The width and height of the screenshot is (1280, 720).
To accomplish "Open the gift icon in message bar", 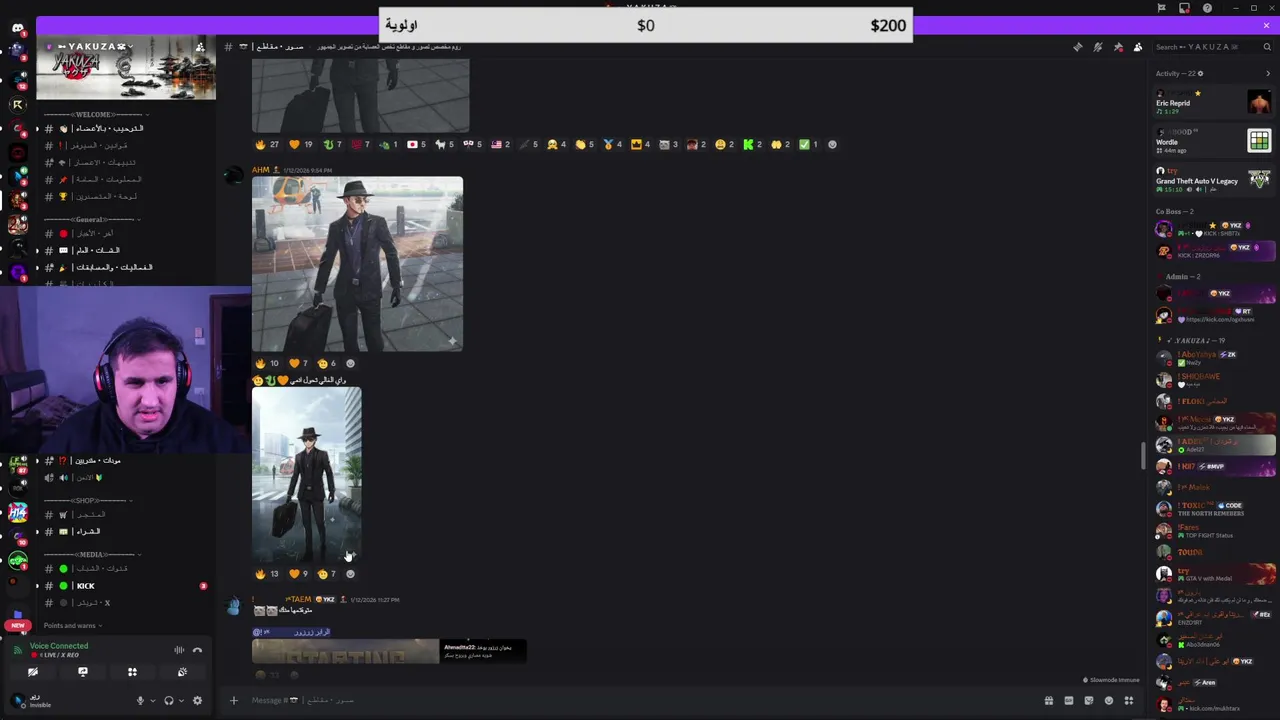I will tap(1049, 700).
